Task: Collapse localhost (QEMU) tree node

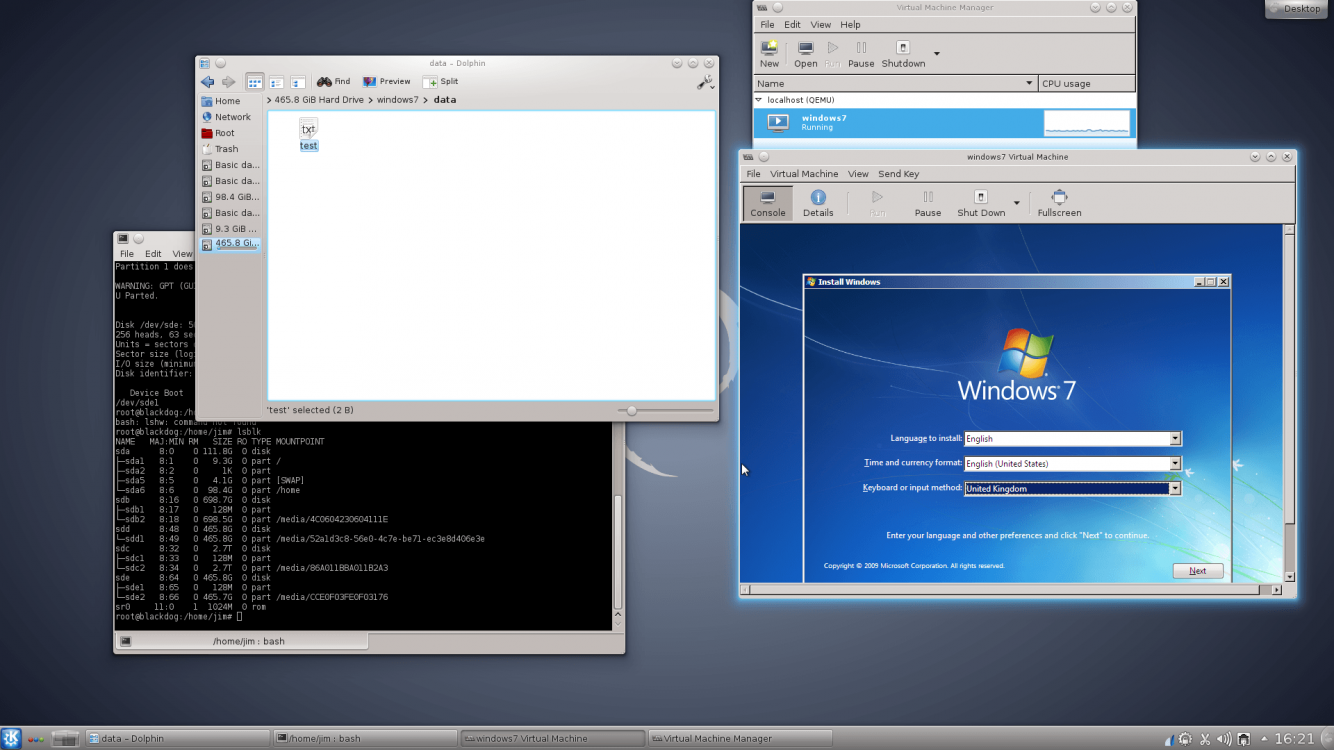Action: (759, 100)
